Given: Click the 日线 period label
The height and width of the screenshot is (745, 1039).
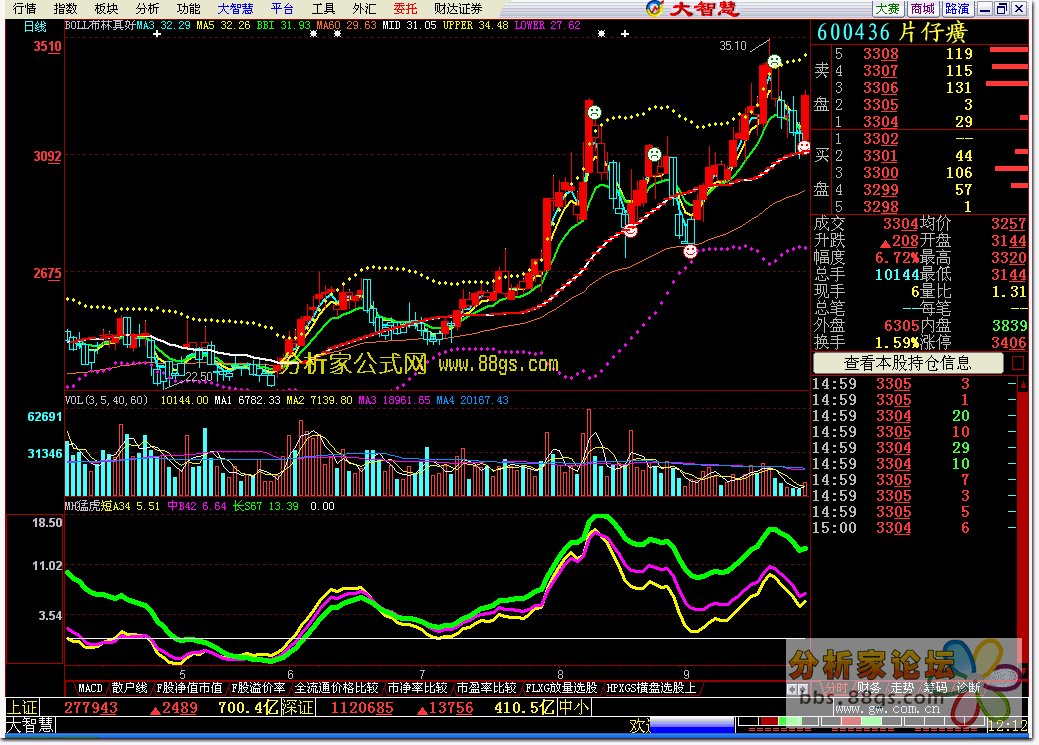Looking at the screenshot, I should tap(35, 27).
